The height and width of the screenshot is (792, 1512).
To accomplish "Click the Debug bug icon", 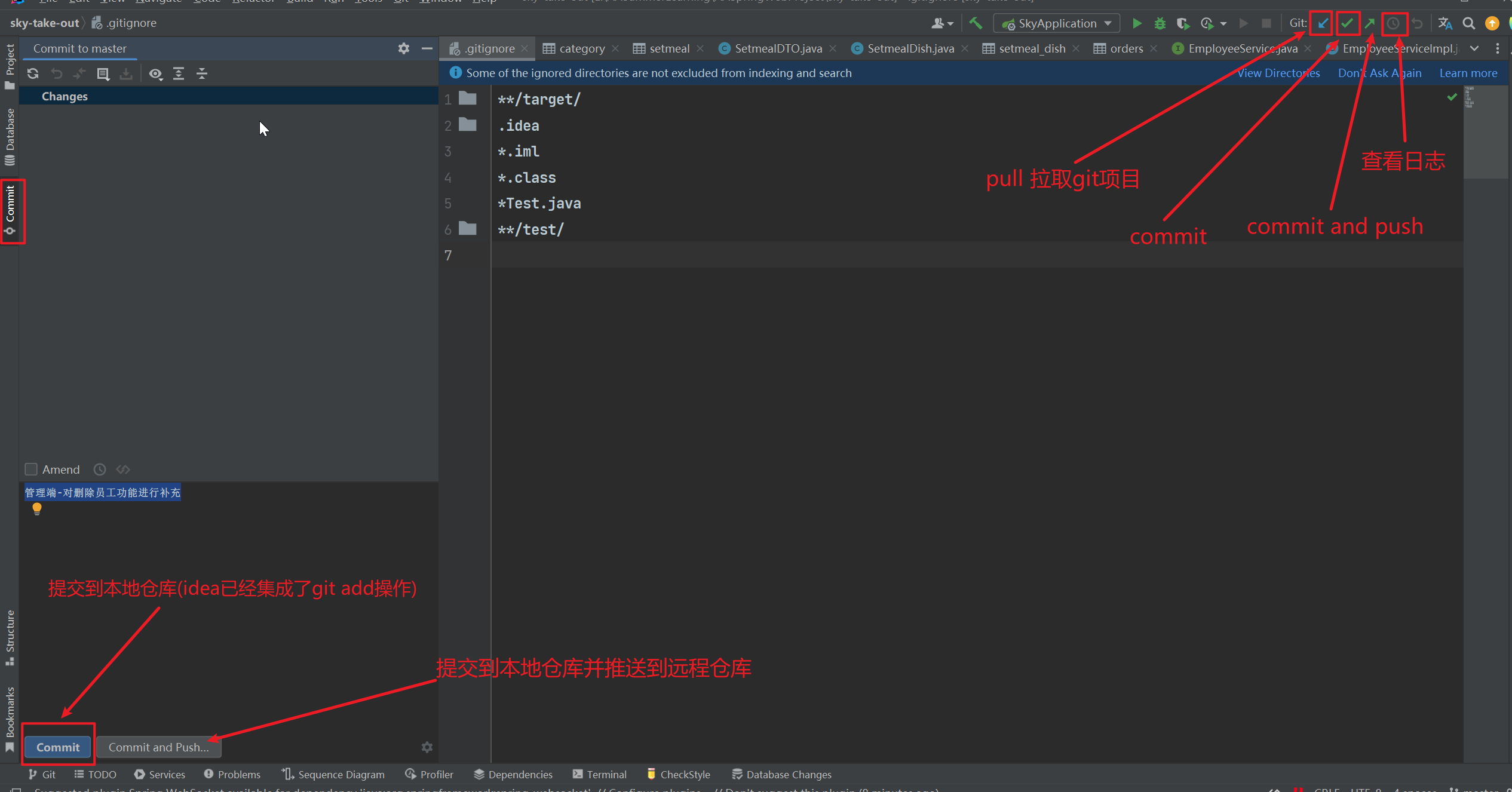I will pyautogui.click(x=1160, y=23).
